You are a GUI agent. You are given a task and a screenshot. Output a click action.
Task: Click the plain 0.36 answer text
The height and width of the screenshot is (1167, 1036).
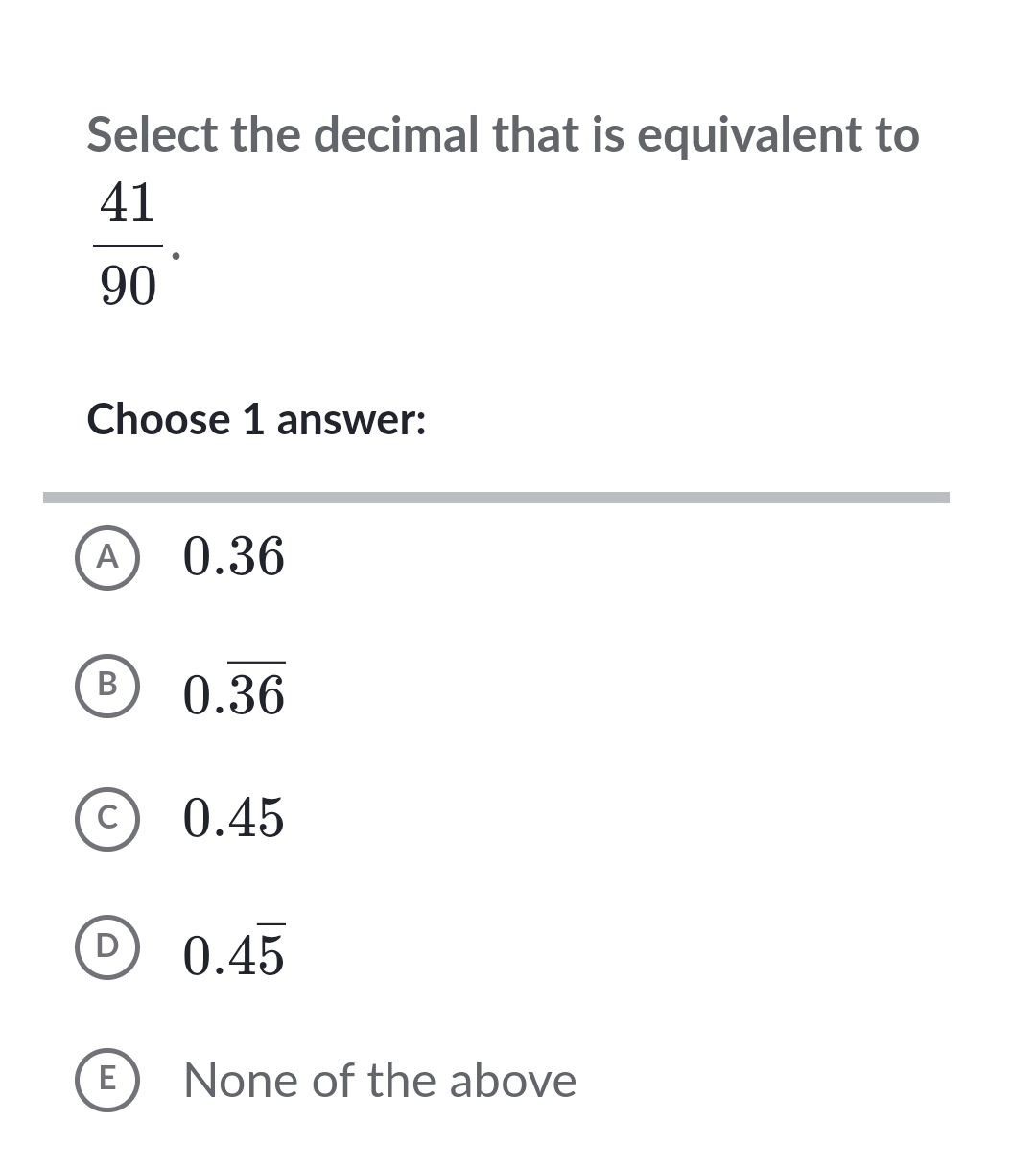click(234, 556)
